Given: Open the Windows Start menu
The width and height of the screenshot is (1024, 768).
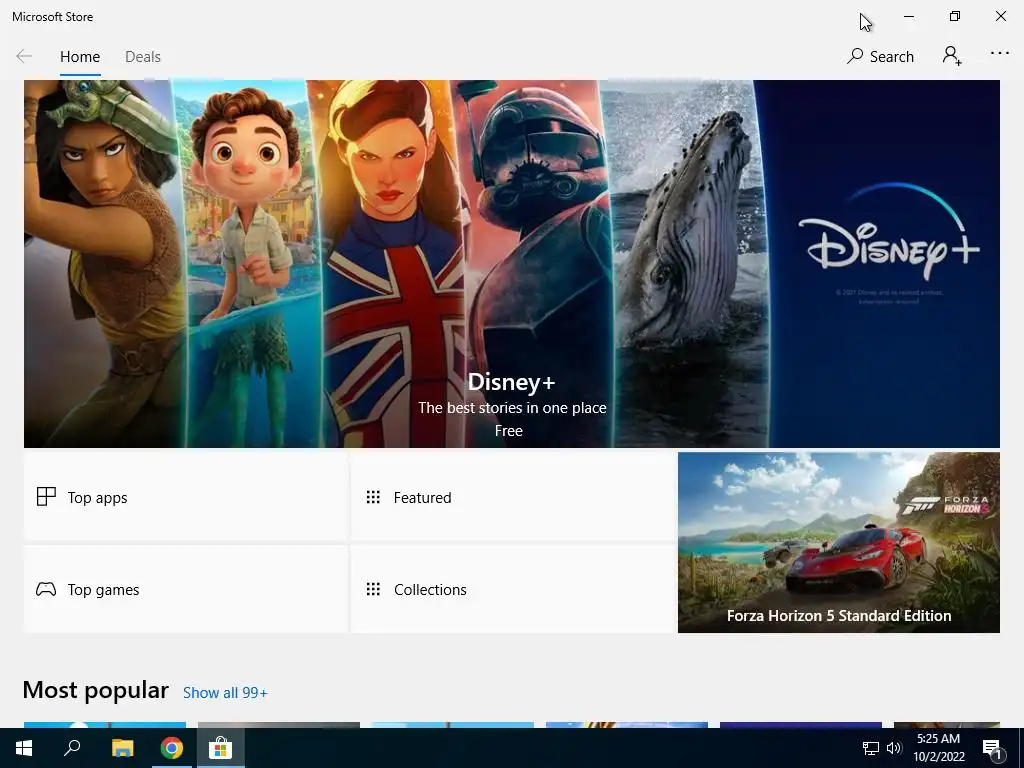Looking at the screenshot, I should pyautogui.click(x=24, y=748).
